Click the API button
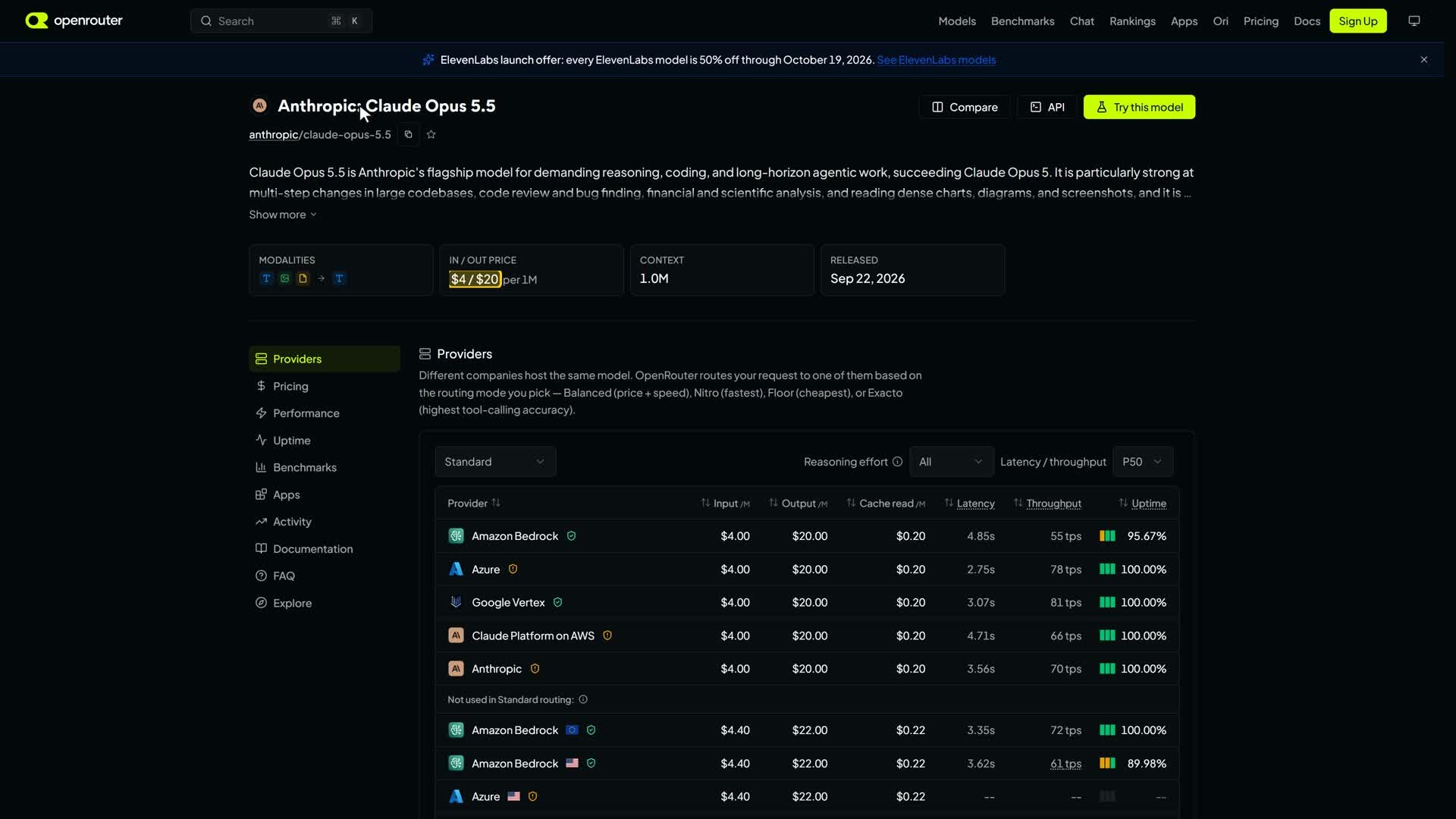Viewport: 1456px width, 819px height. click(1046, 107)
